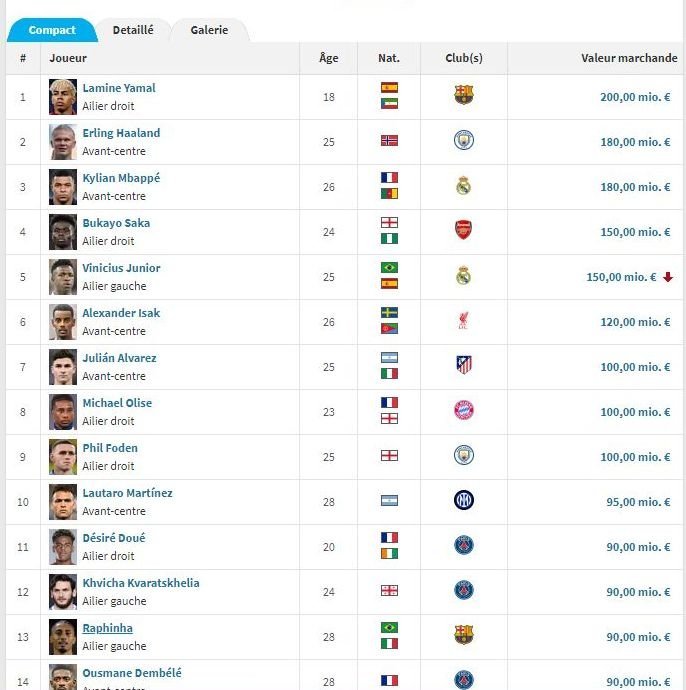This screenshot has width=686, height=690.
Task: Open Lamine Yamal's player profile link
Action: point(119,88)
